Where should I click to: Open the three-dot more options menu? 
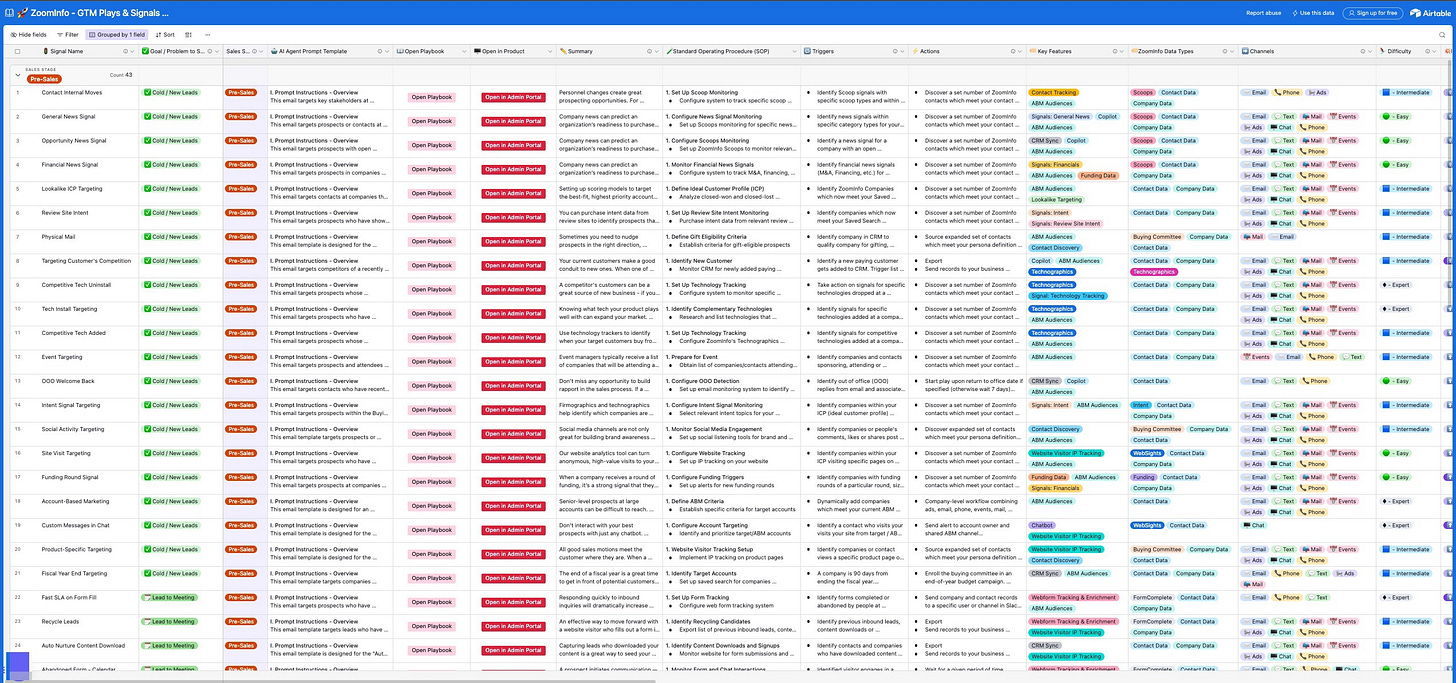pyautogui.click(x=208, y=34)
